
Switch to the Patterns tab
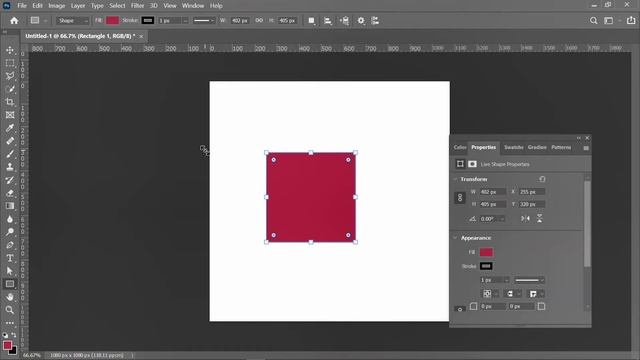pos(561,147)
